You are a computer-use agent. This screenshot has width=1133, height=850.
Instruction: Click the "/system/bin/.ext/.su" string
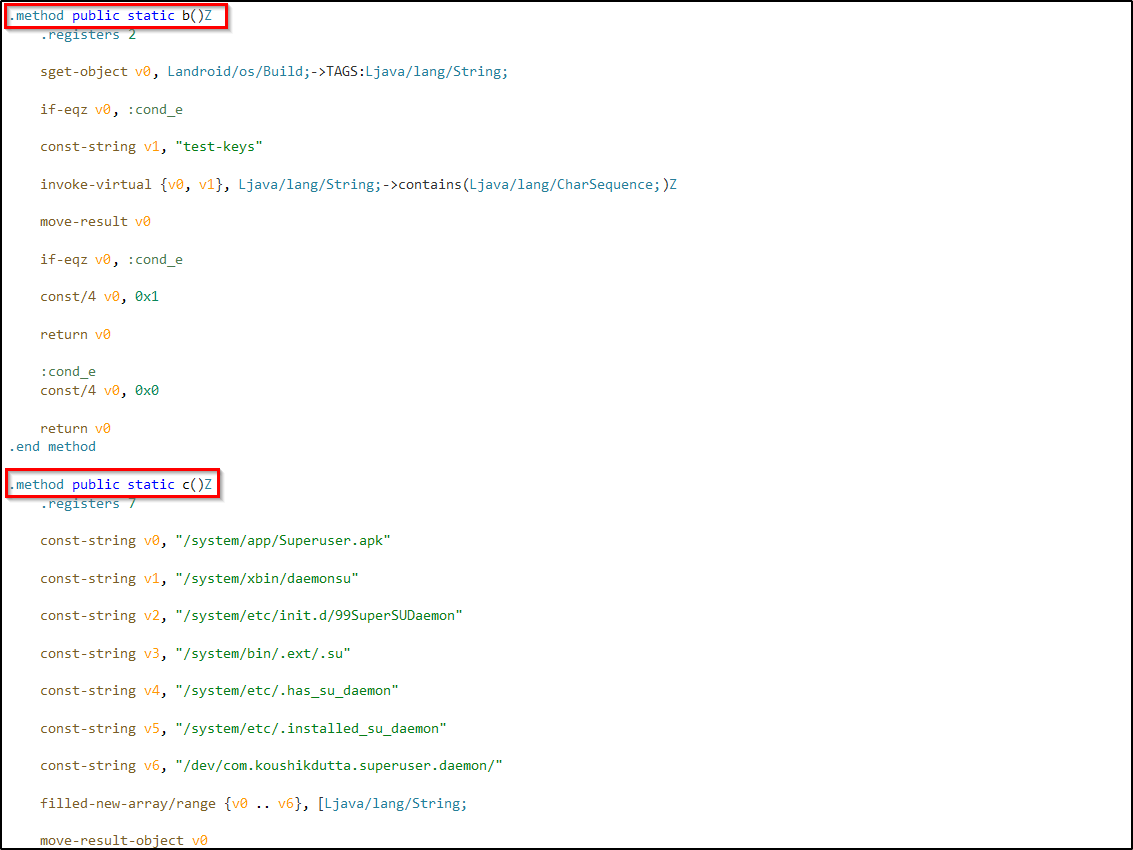(x=262, y=654)
